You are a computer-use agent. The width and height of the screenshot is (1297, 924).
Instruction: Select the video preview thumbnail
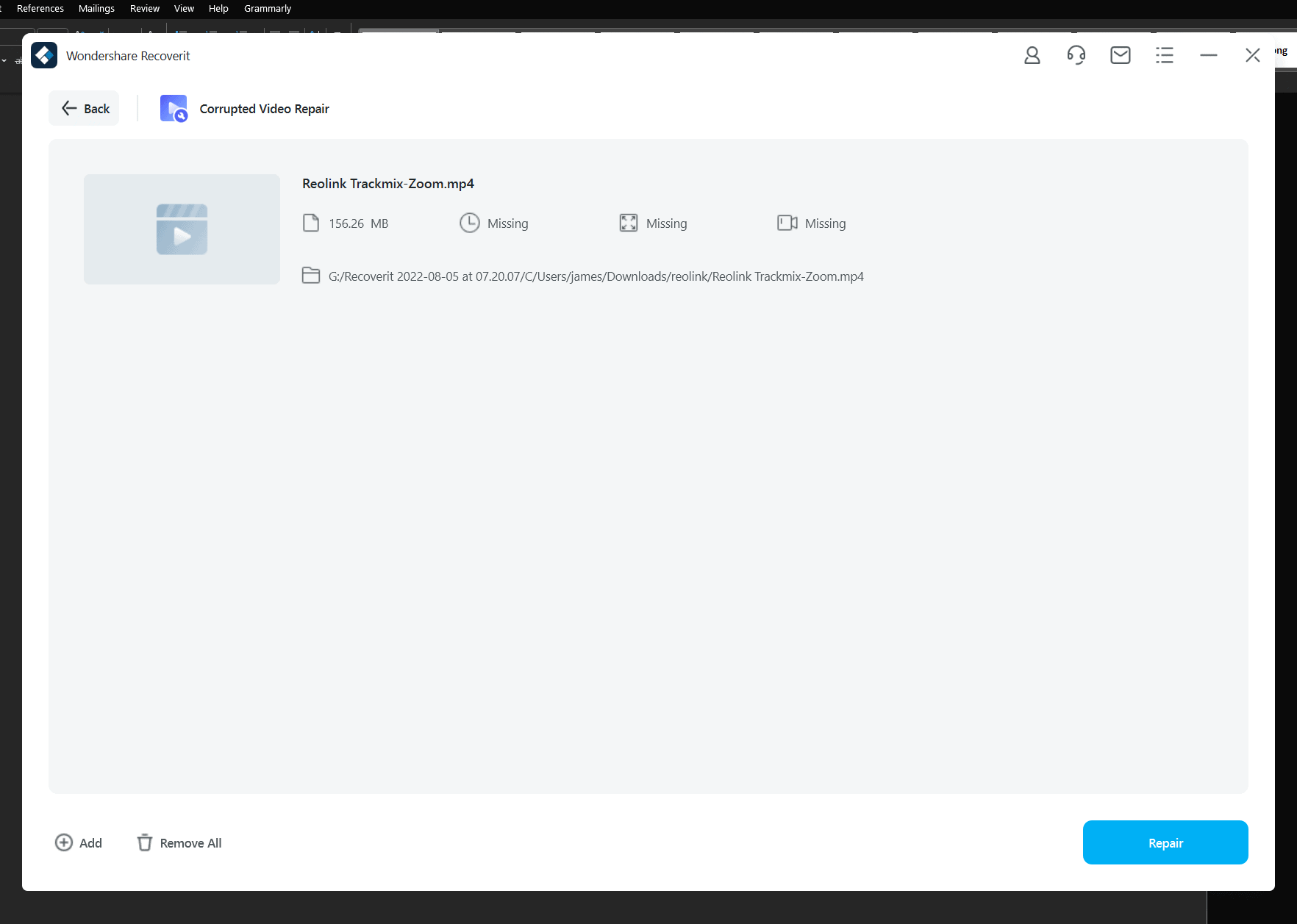click(182, 229)
